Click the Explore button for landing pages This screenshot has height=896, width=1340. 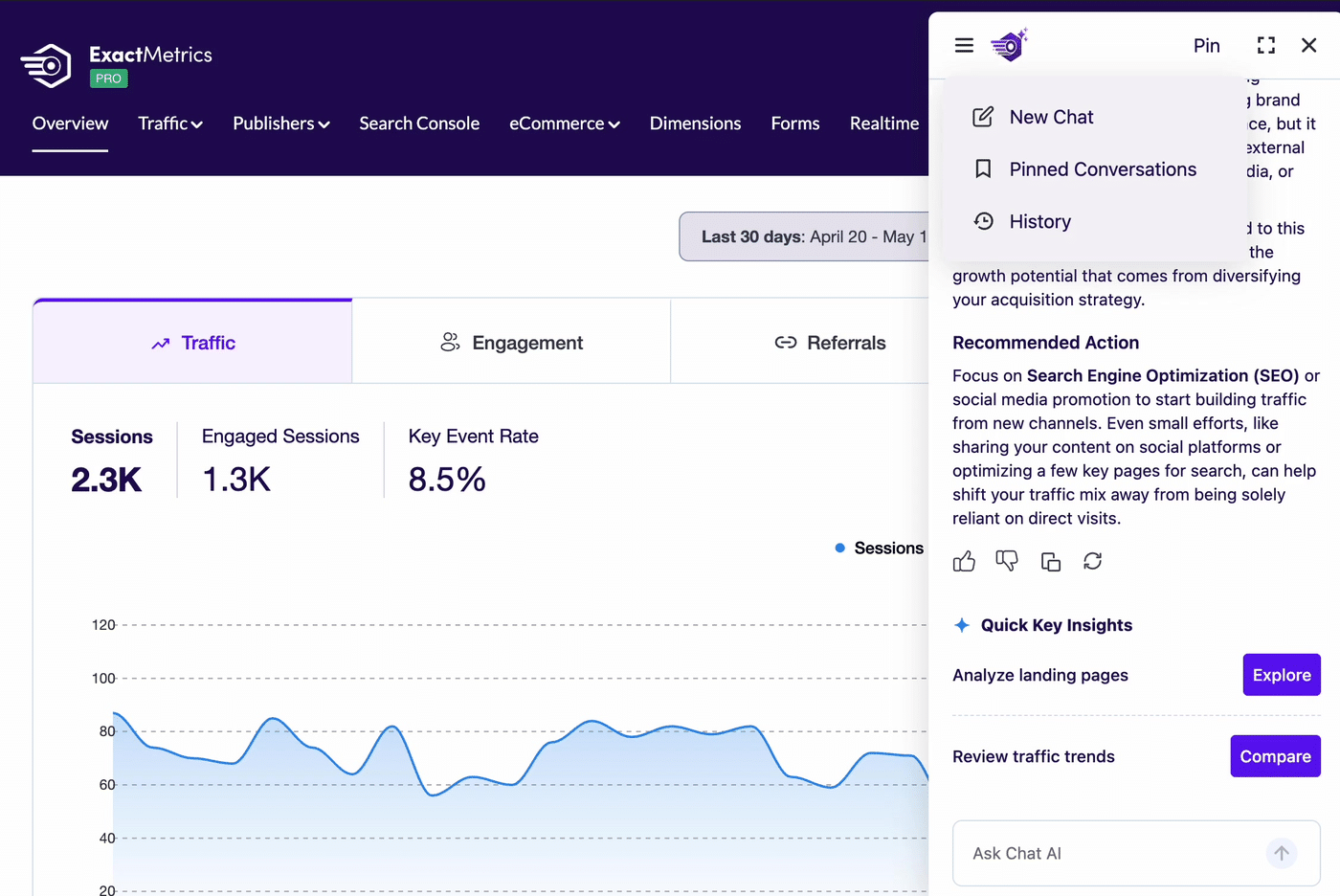tap(1282, 675)
